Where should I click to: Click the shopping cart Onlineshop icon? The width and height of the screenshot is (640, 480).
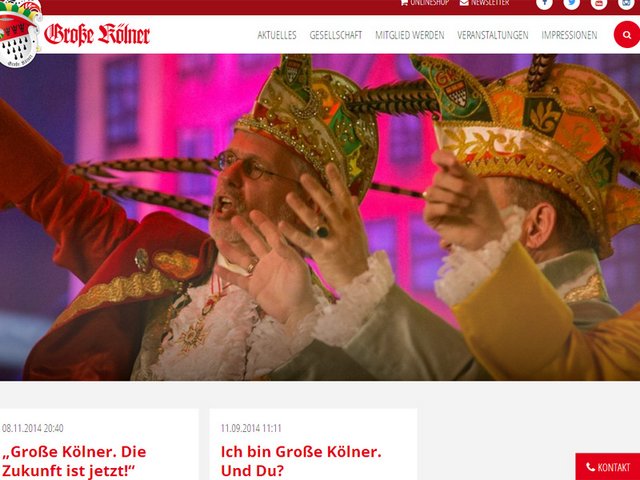click(404, 2)
